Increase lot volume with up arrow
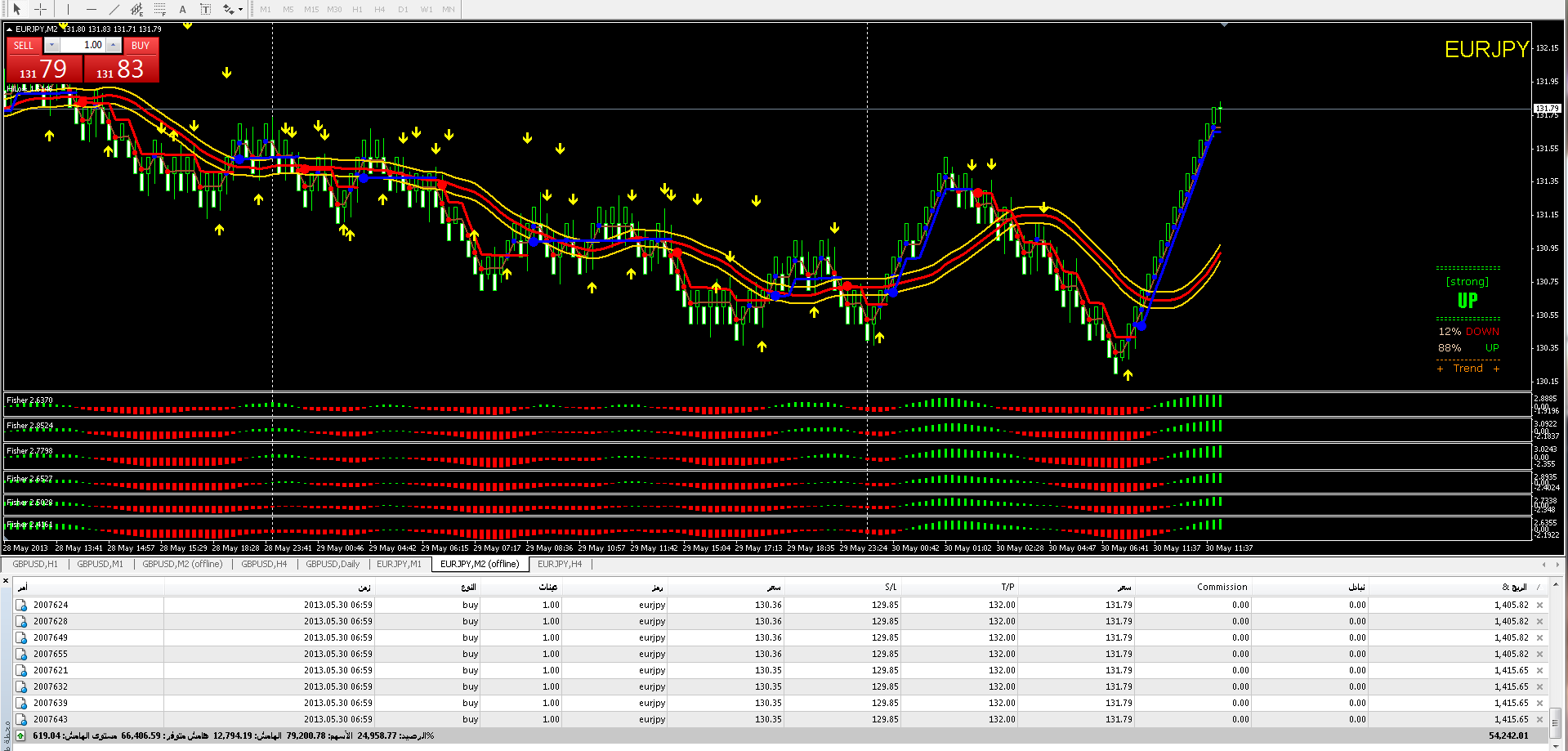The width and height of the screenshot is (1568, 751). coord(114,46)
